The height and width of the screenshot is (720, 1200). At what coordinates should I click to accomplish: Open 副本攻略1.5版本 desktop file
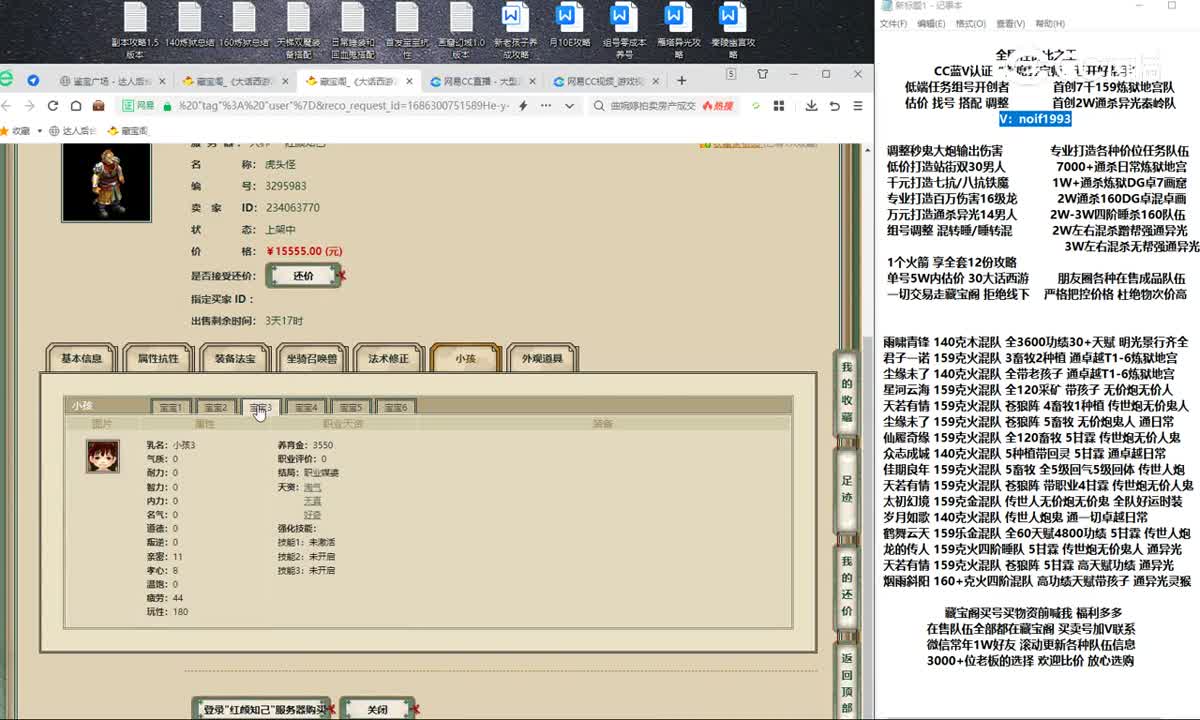tap(135, 28)
